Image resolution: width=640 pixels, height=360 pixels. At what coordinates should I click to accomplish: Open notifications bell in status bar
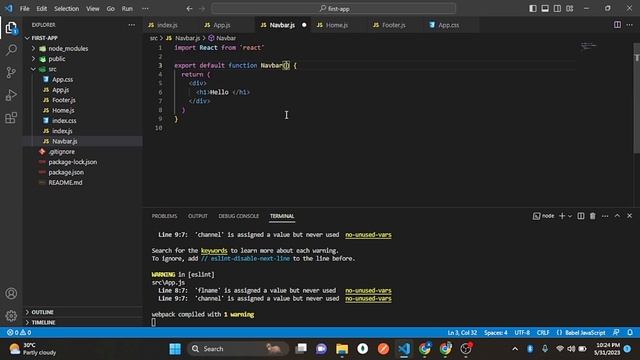(x=630, y=333)
